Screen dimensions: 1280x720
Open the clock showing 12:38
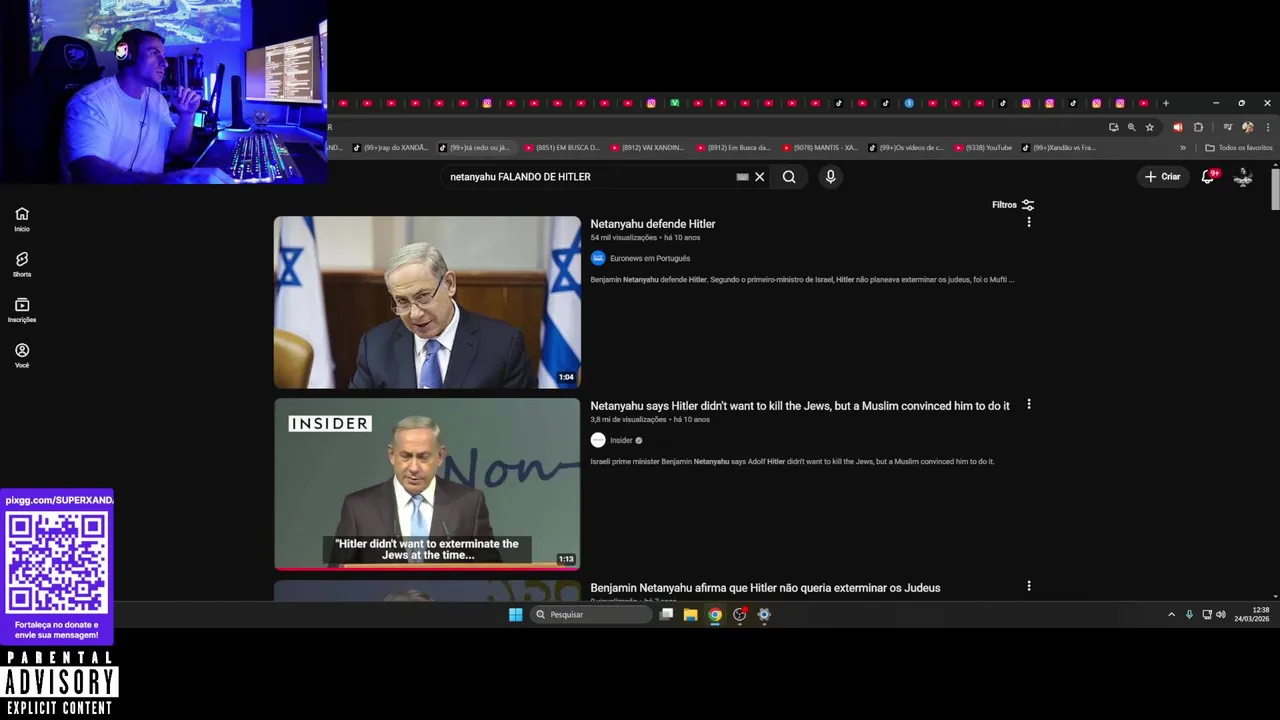pyautogui.click(x=1252, y=614)
